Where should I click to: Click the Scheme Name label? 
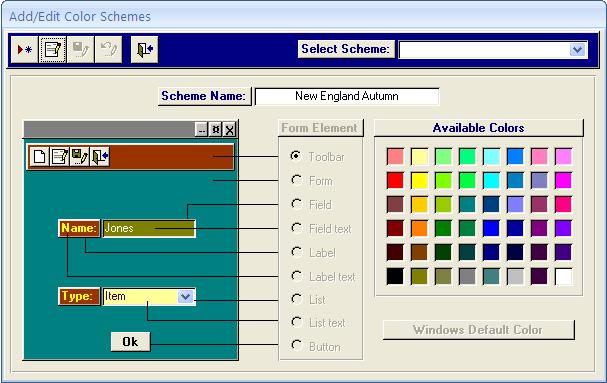coord(204,96)
